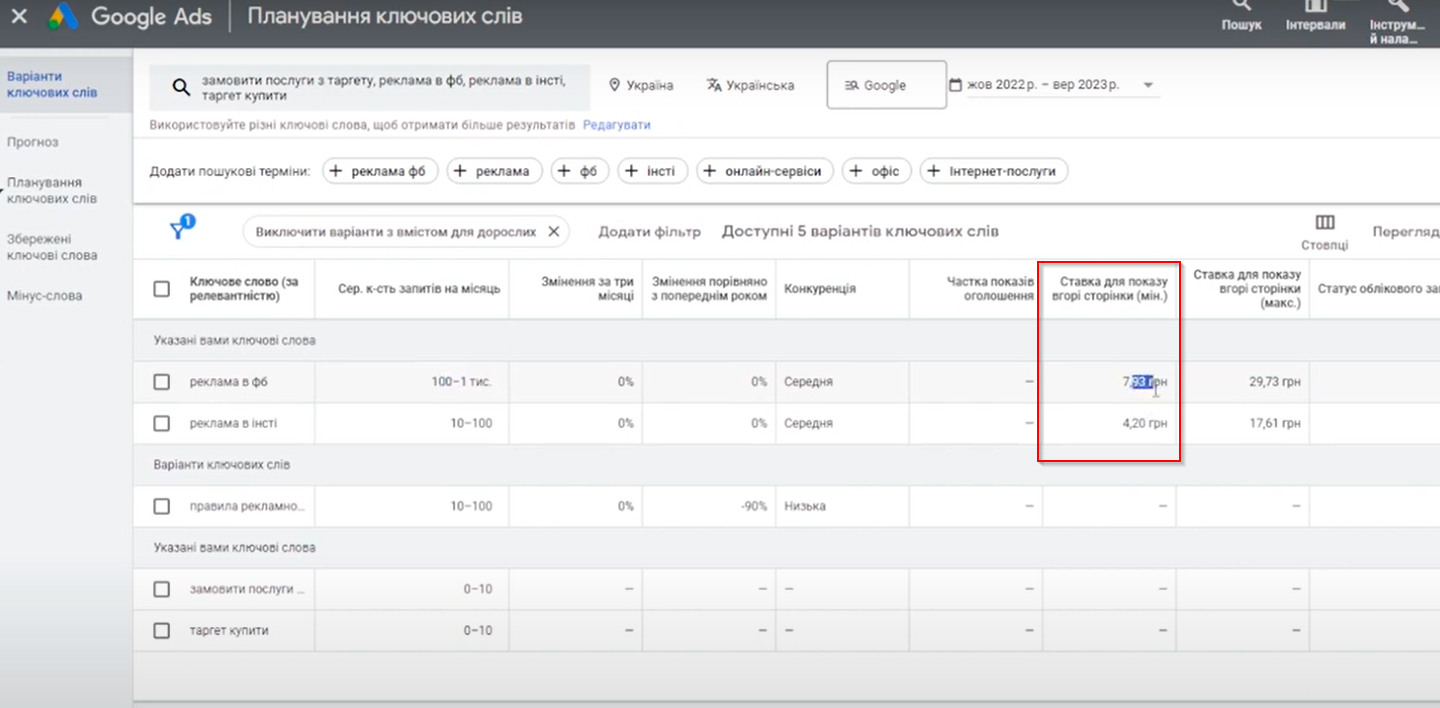This screenshot has width=1440, height=708.
Task: Check the box for таргет купити
Action: click(x=162, y=631)
